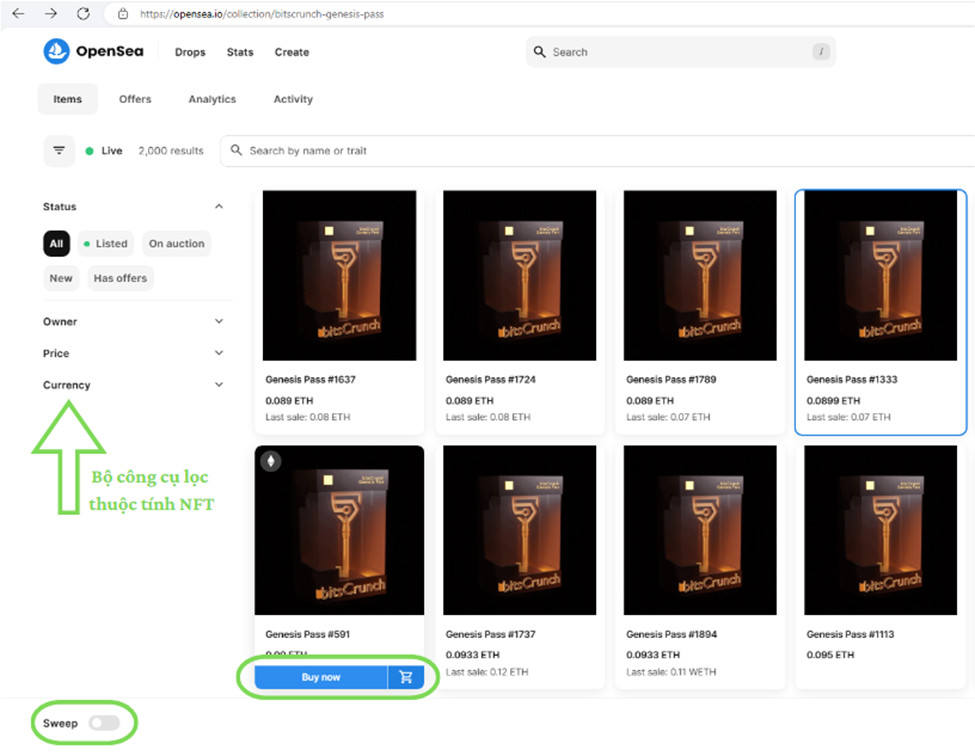Screen dimensions: 975x756
Task: Click the Genesis Pass #1637 title
Action: 310,379
